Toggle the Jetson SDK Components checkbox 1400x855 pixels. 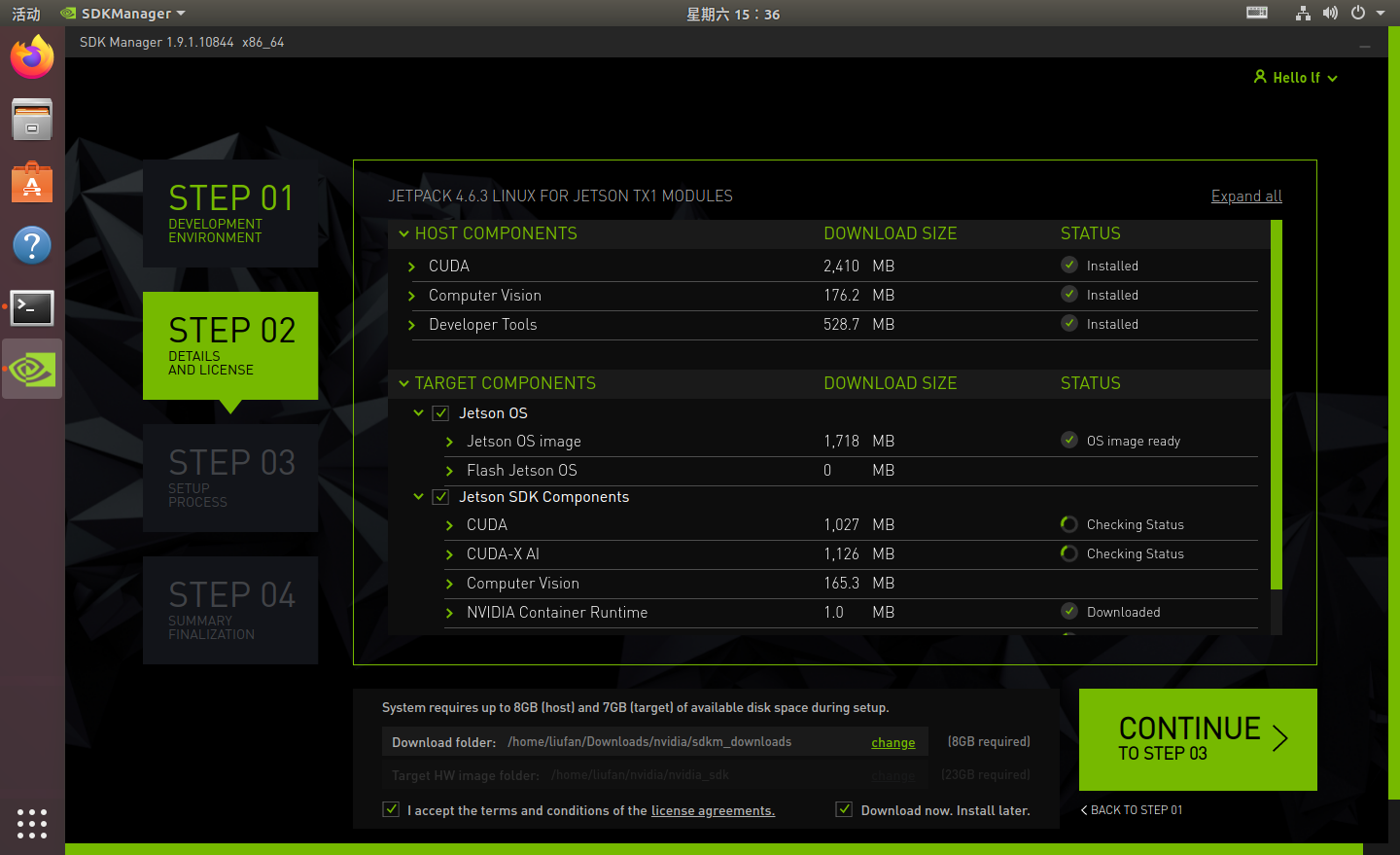click(440, 497)
